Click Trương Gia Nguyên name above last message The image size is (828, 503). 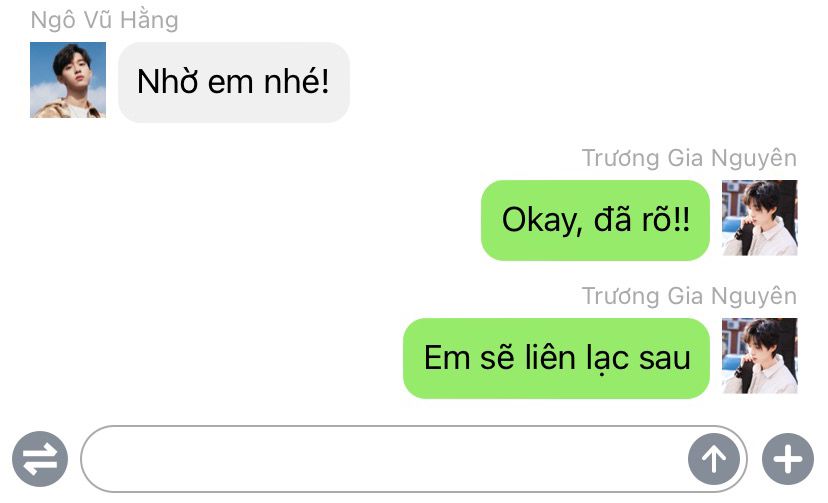[x=689, y=296]
